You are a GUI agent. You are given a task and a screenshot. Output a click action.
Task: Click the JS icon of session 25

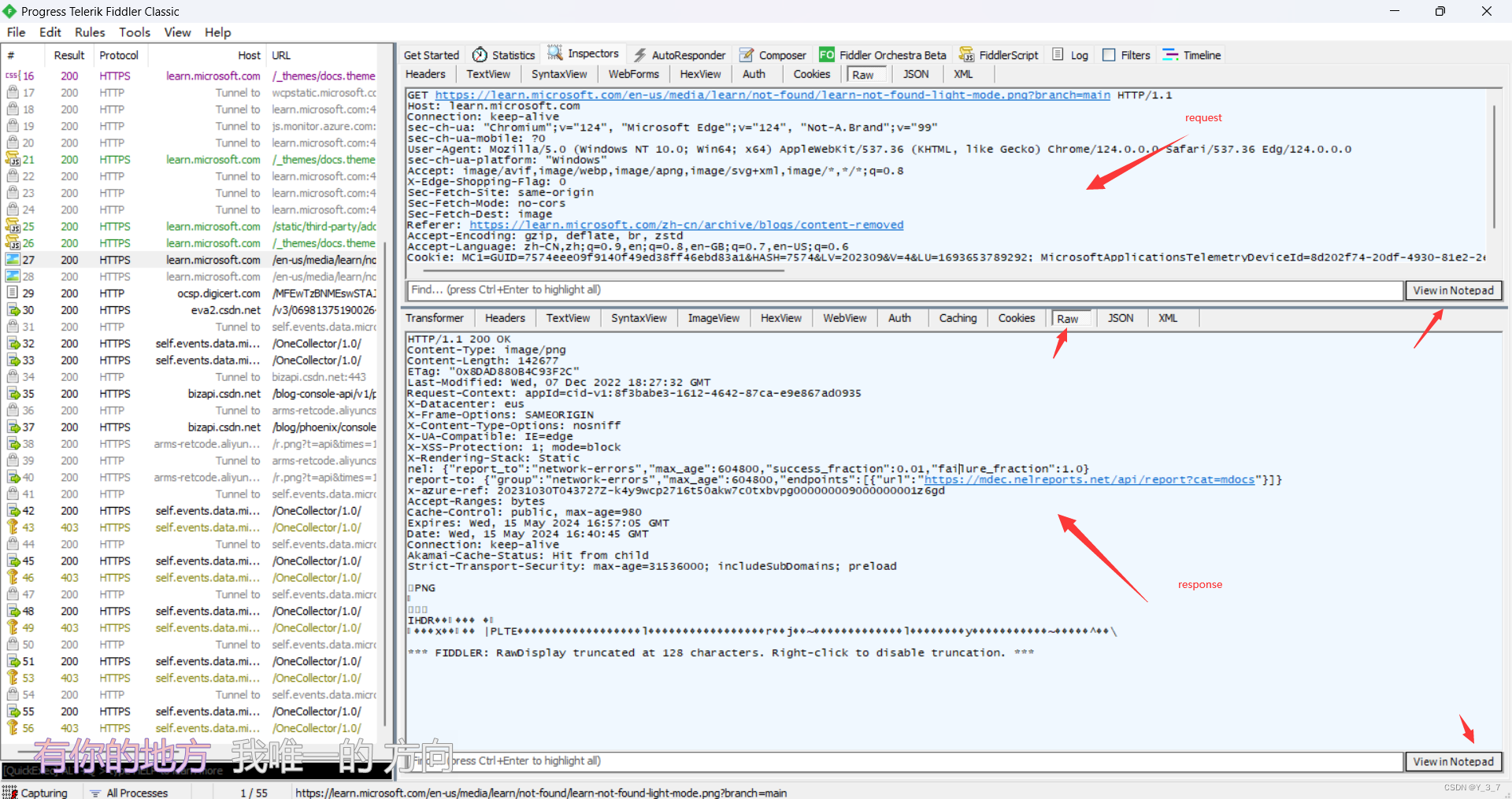[13, 226]
